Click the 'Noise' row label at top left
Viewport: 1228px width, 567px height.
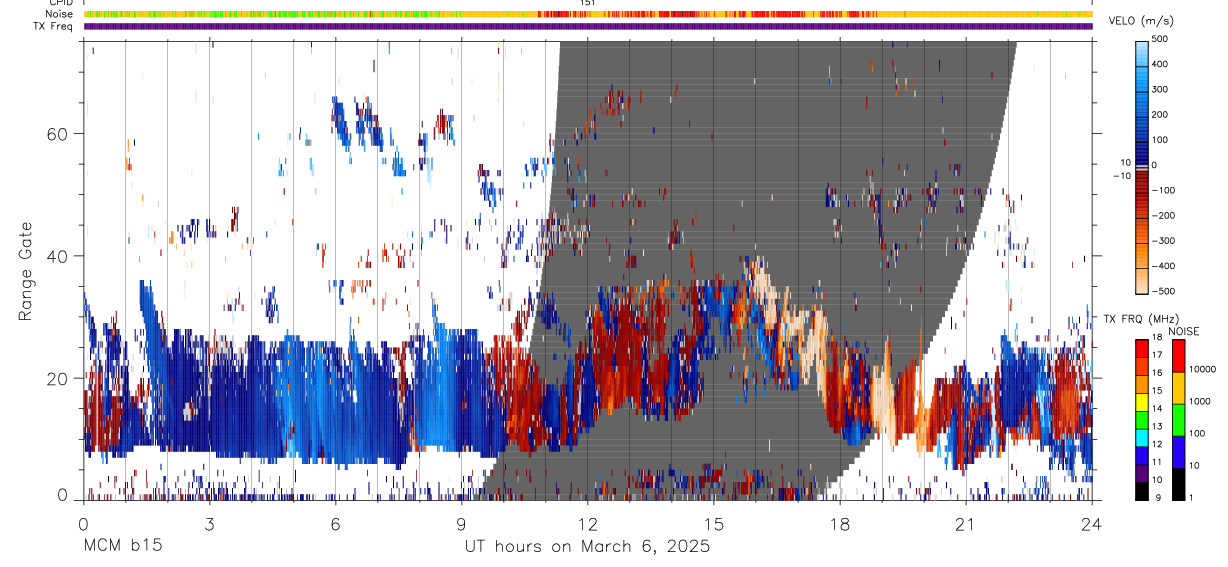tap(60, 14)
